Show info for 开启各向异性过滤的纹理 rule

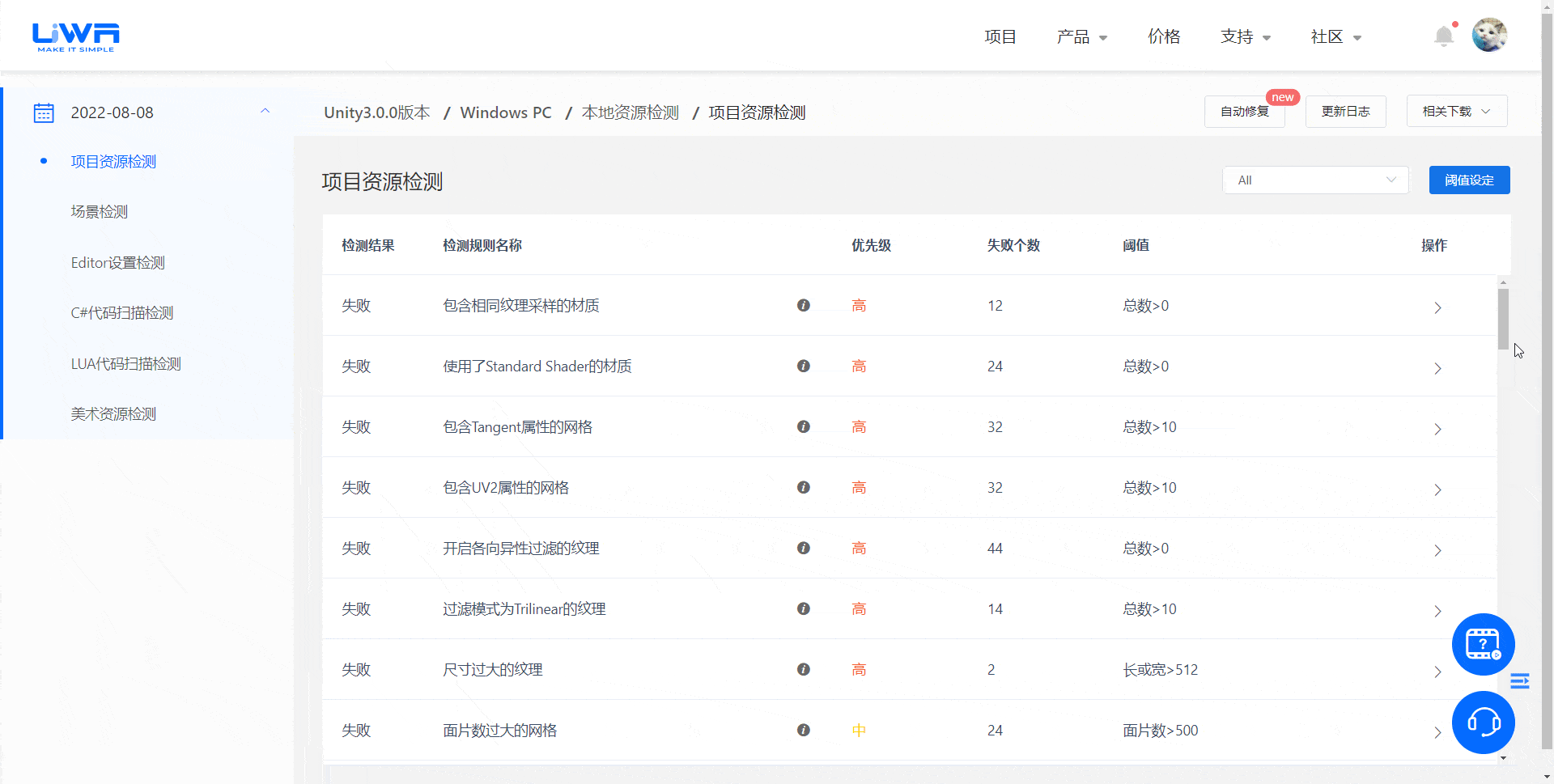[x=804, y=548]
